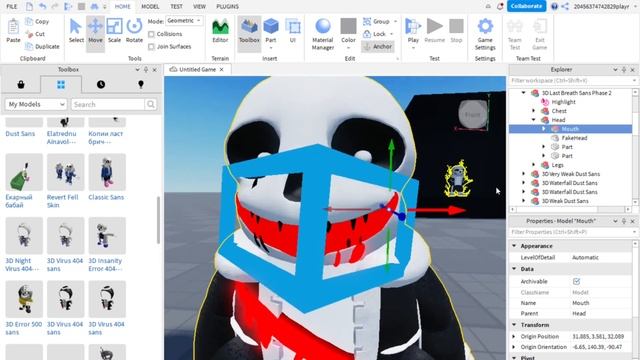Viewport: 640px width, 360px height.
Task: Collapse the Appearance properties section
Action: coord(514,246)
